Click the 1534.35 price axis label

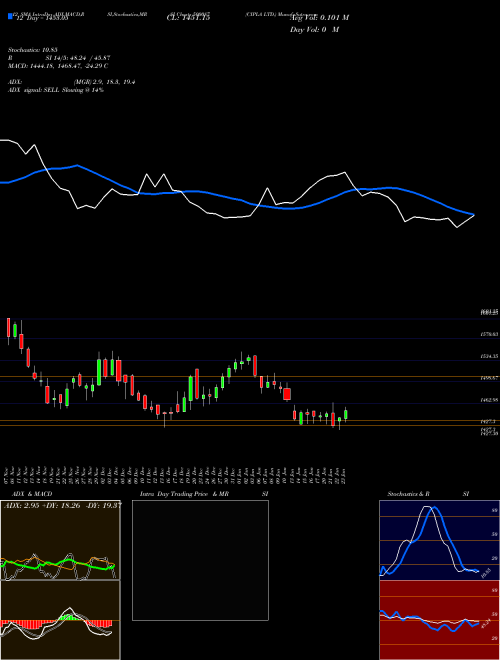[x=489, y=356]
